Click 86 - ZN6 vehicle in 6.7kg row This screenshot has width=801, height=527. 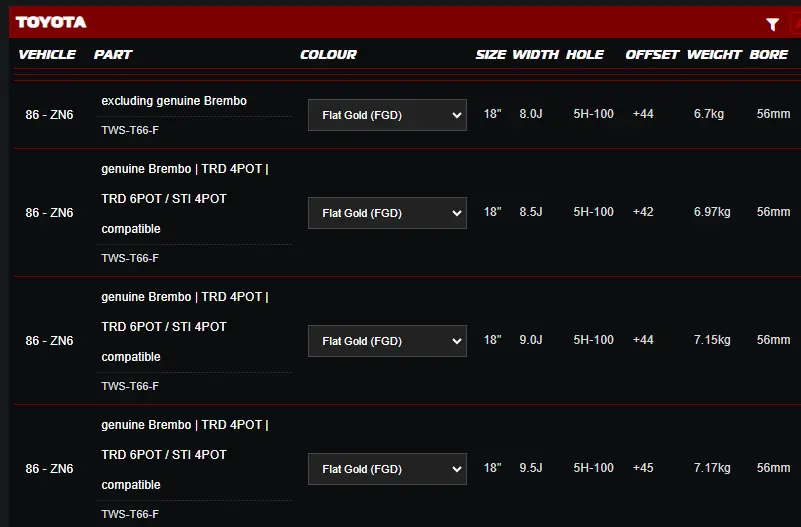click(50, 115)
